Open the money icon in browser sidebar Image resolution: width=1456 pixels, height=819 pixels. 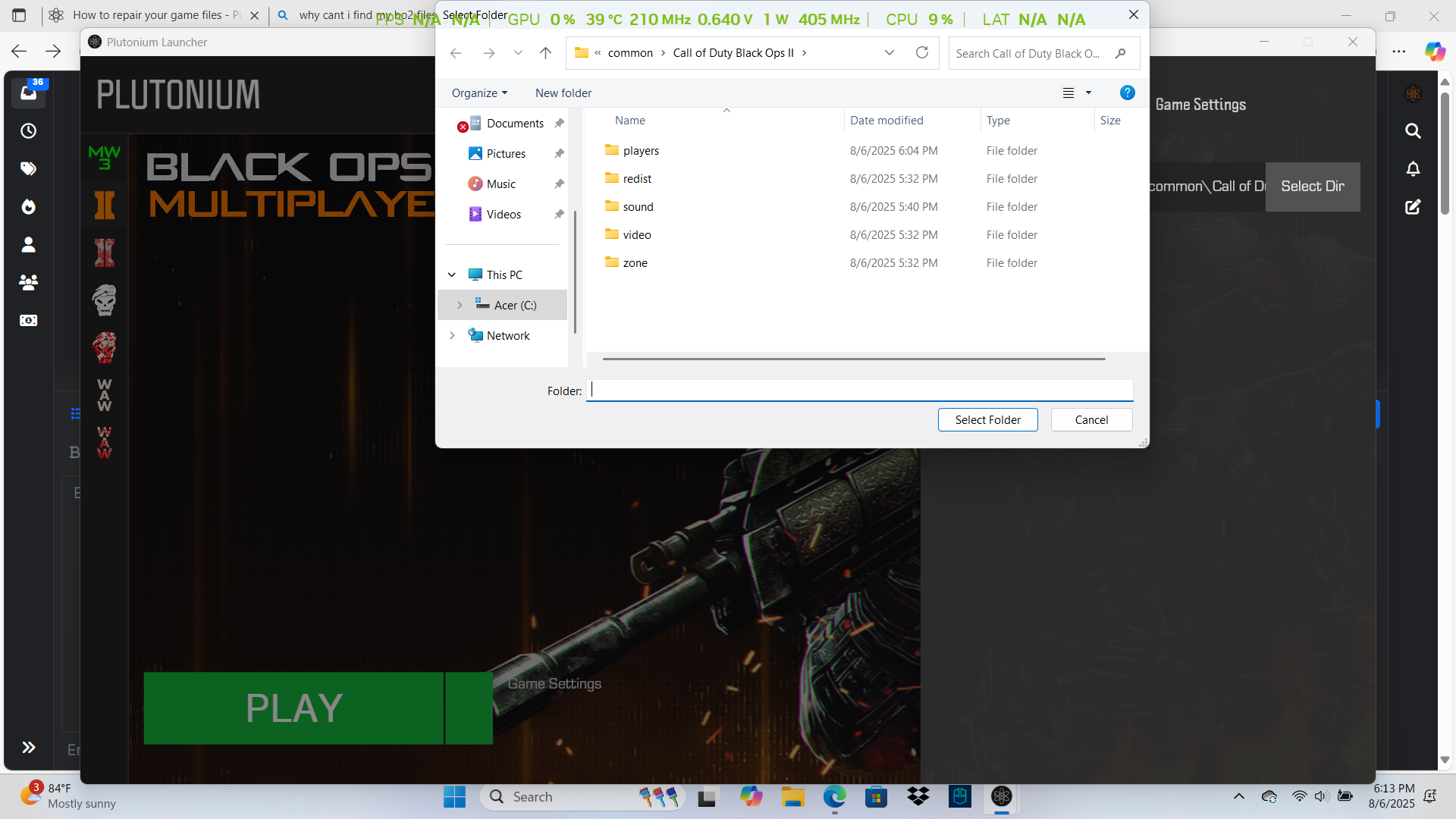coord(28,321)
